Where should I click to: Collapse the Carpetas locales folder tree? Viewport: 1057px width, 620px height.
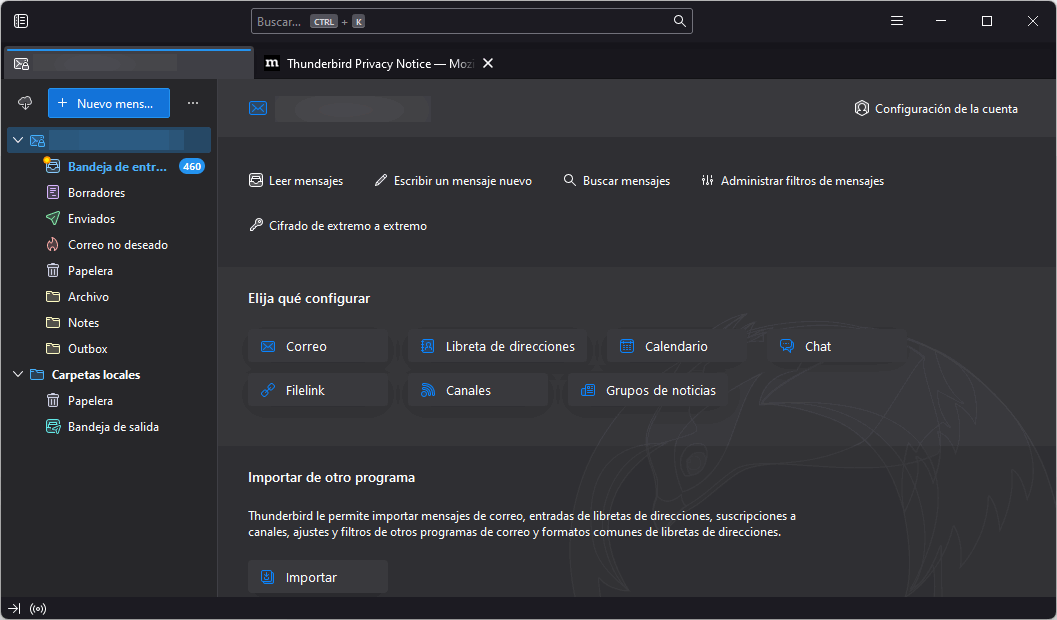(18, 375)
